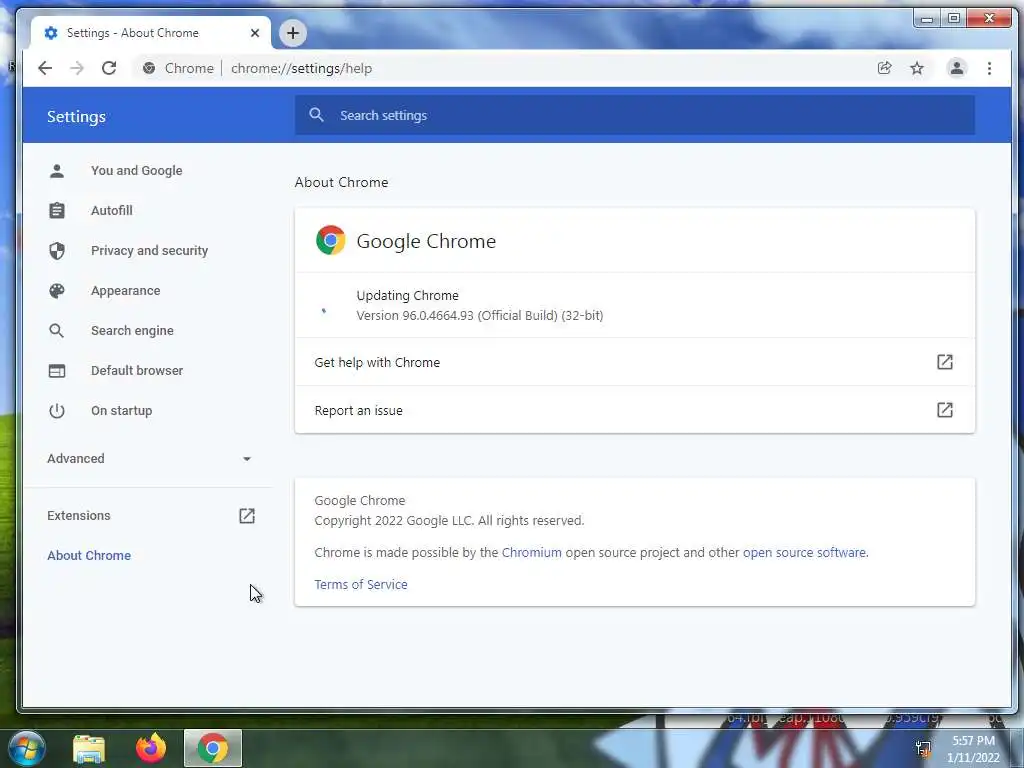Open Appearance settings

point(125,291)
